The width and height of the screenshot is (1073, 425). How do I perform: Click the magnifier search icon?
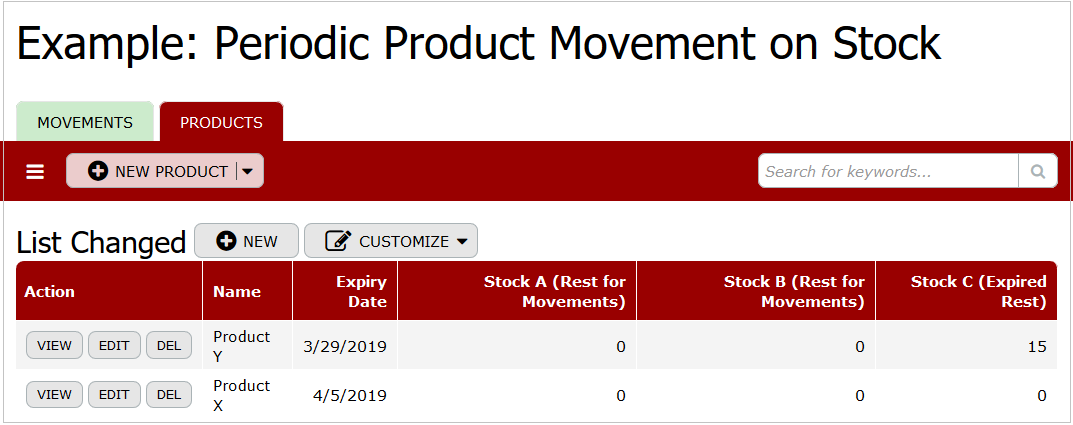point(1037,171)
